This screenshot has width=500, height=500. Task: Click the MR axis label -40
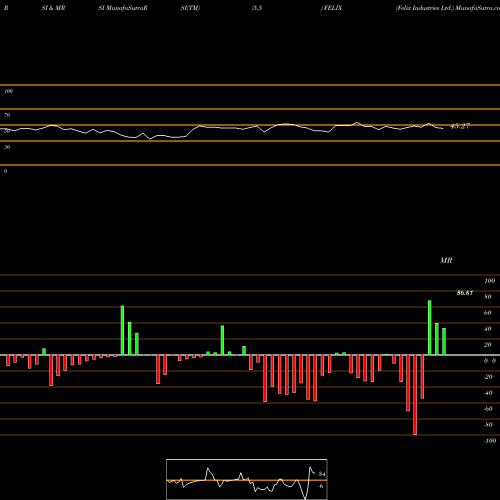[x=488, y=393]
